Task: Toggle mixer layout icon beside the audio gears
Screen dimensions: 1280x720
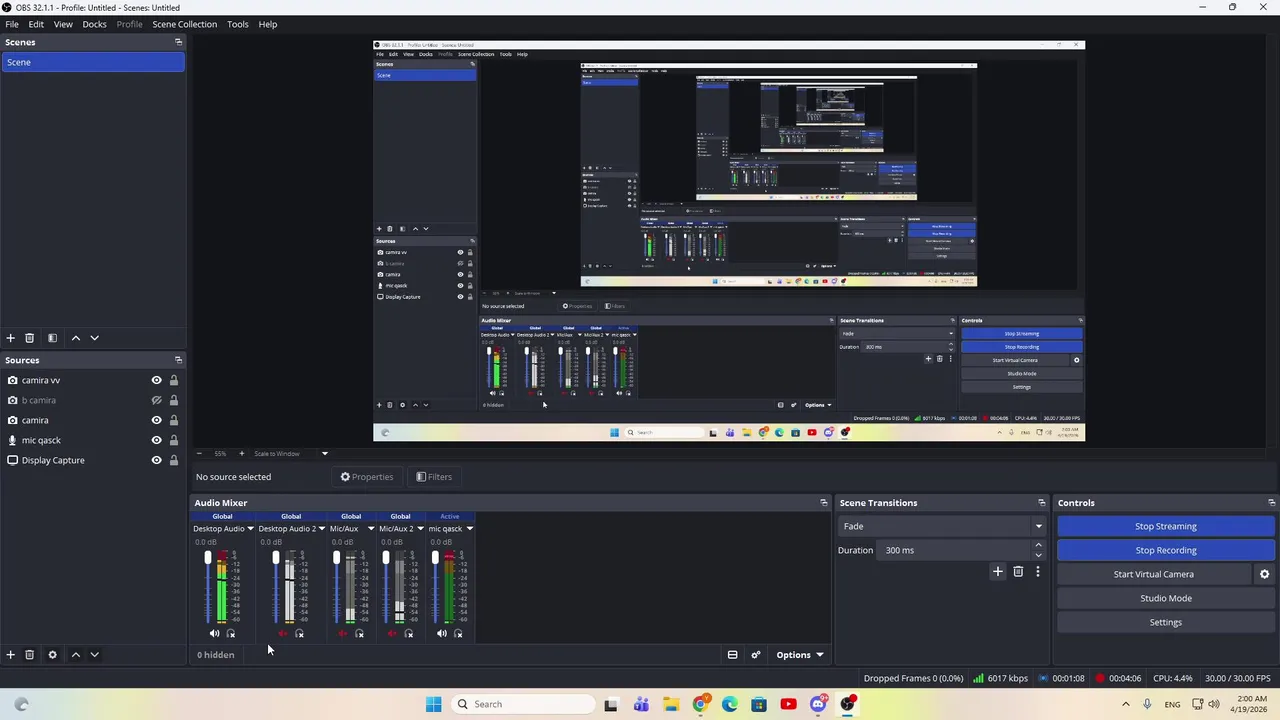Action: (732, 655)
